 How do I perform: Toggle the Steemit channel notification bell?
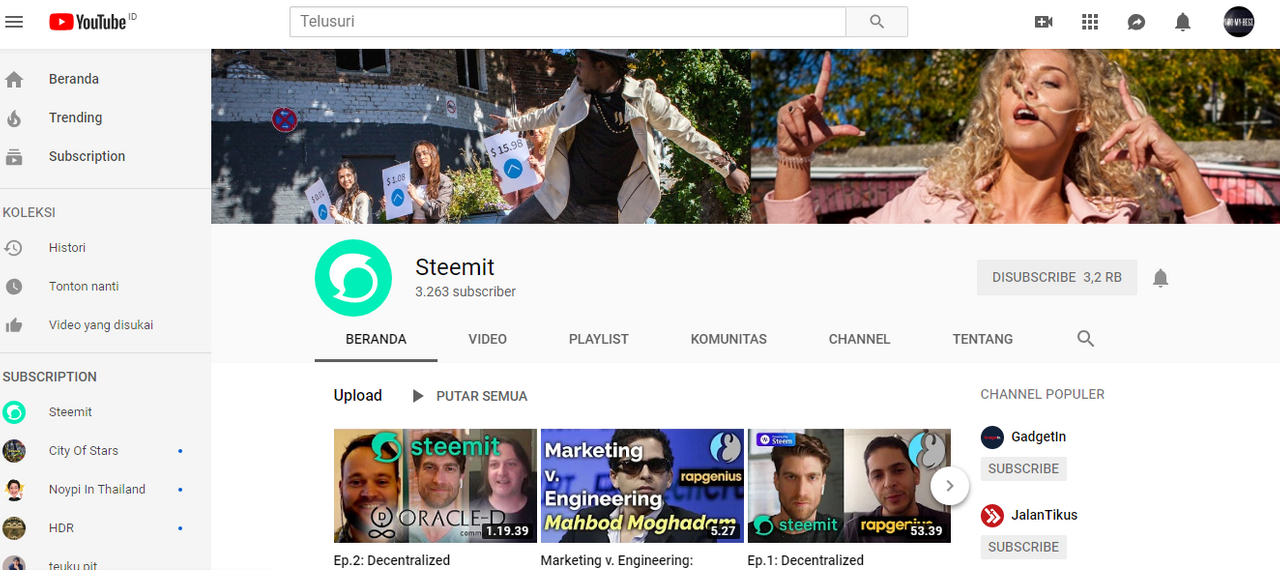point(1160,278)
